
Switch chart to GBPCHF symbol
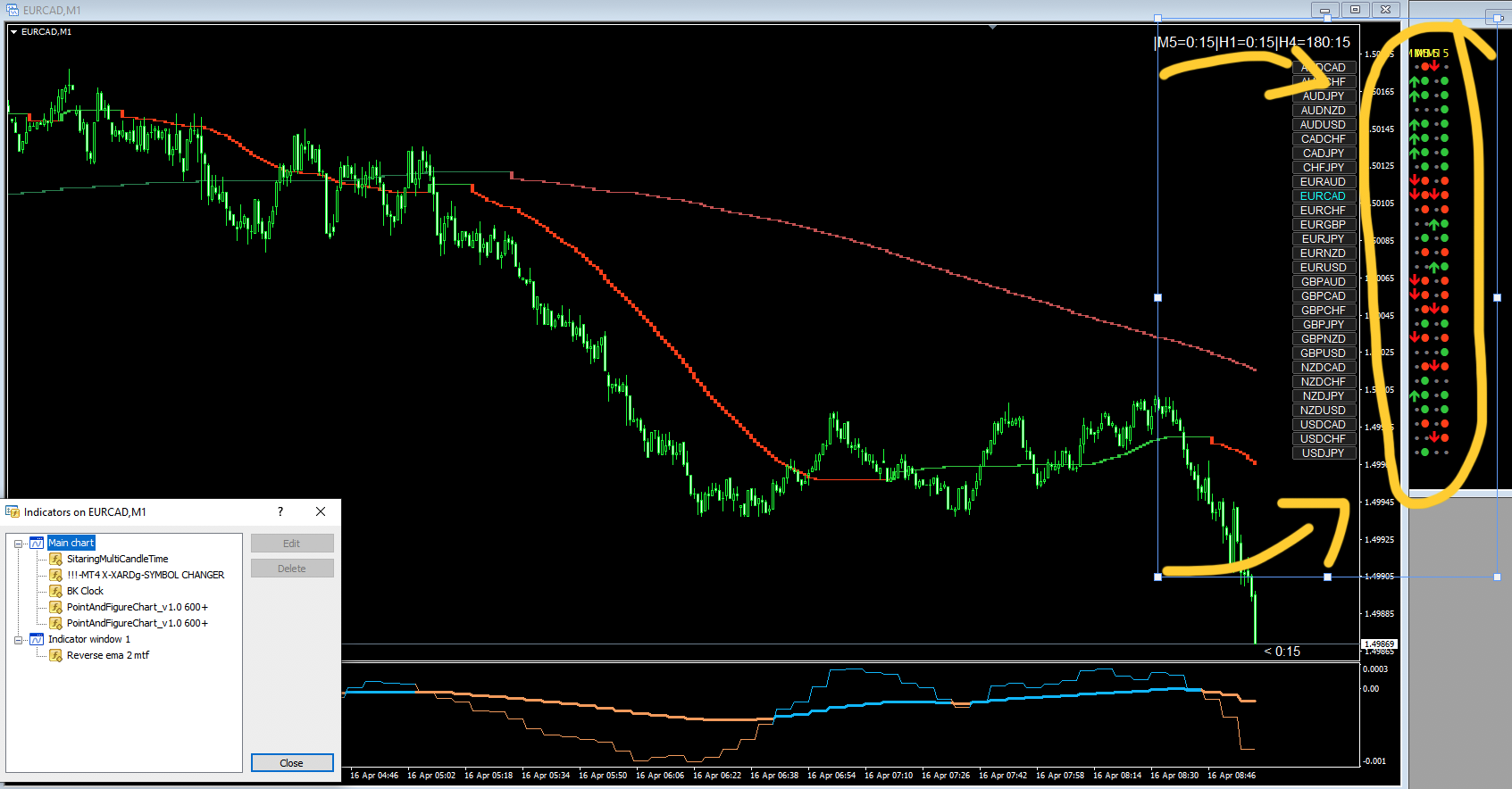tap(1324, 311)
